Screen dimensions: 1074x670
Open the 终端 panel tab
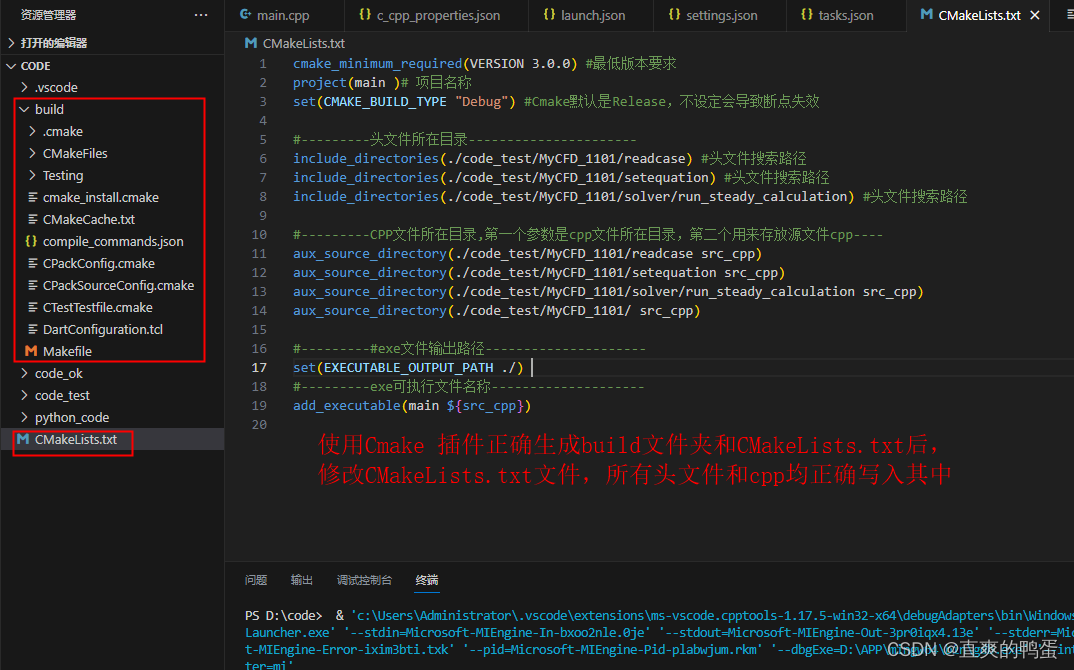pyautogui.click(x=426, y=580)
